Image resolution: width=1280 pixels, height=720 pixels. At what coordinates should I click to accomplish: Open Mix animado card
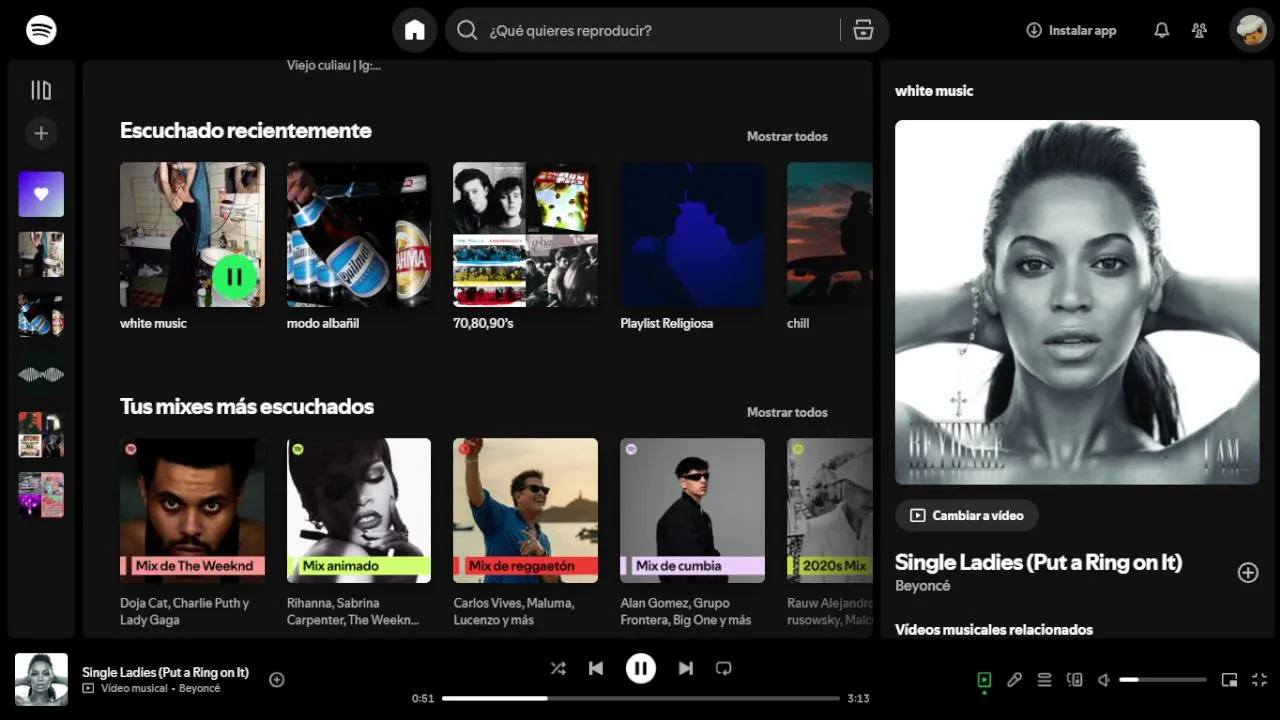[359, 533]
